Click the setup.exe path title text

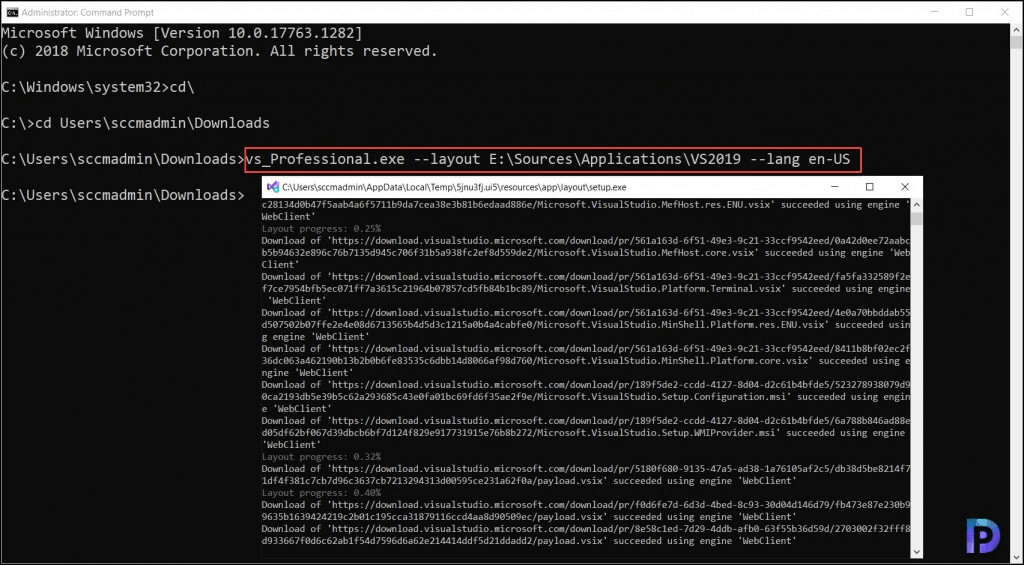454,187
